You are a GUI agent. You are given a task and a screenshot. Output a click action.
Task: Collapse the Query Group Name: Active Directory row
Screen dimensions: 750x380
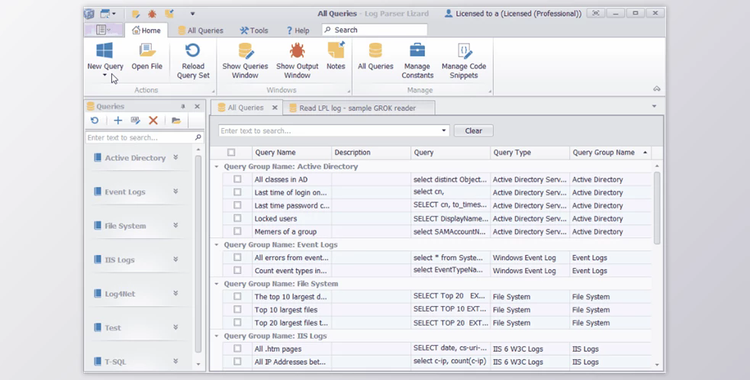click(216, 167)
